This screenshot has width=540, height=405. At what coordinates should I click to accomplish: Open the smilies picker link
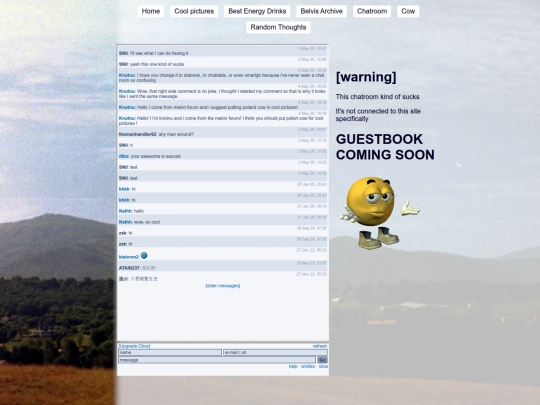coord(308,366)
